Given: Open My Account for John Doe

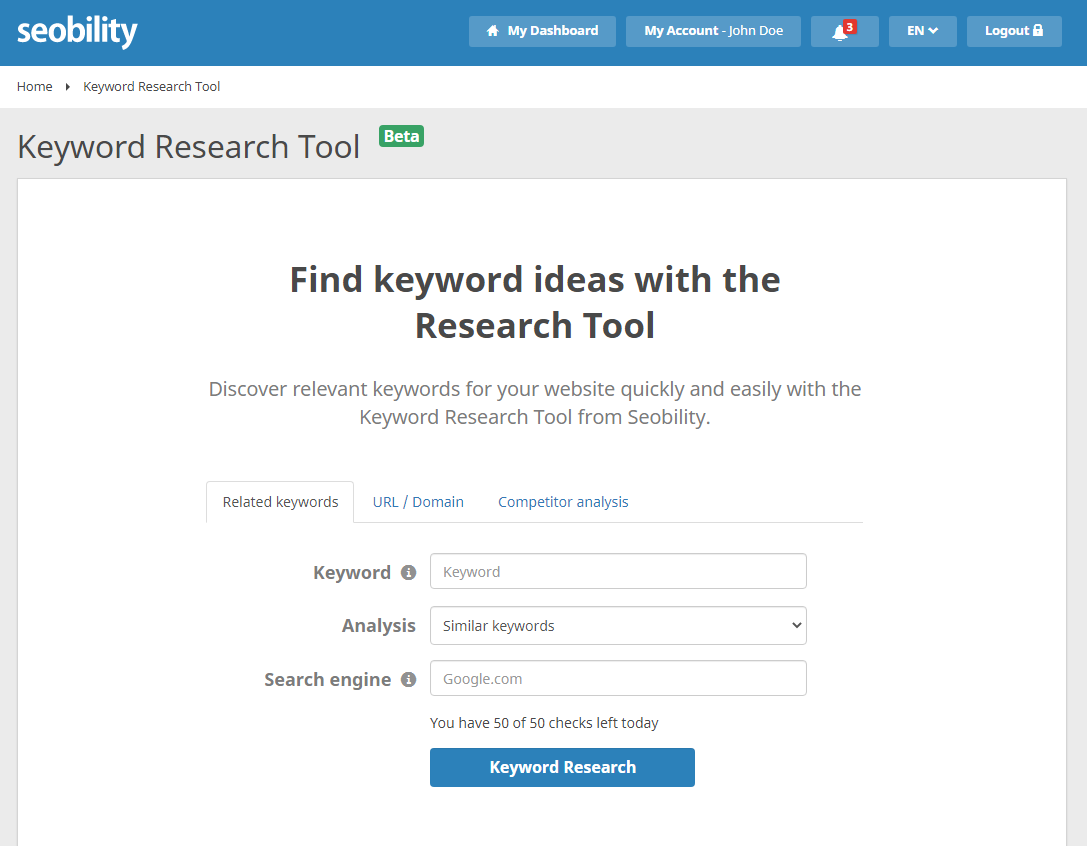Looking at the screenshot, I should pos(712,31).
